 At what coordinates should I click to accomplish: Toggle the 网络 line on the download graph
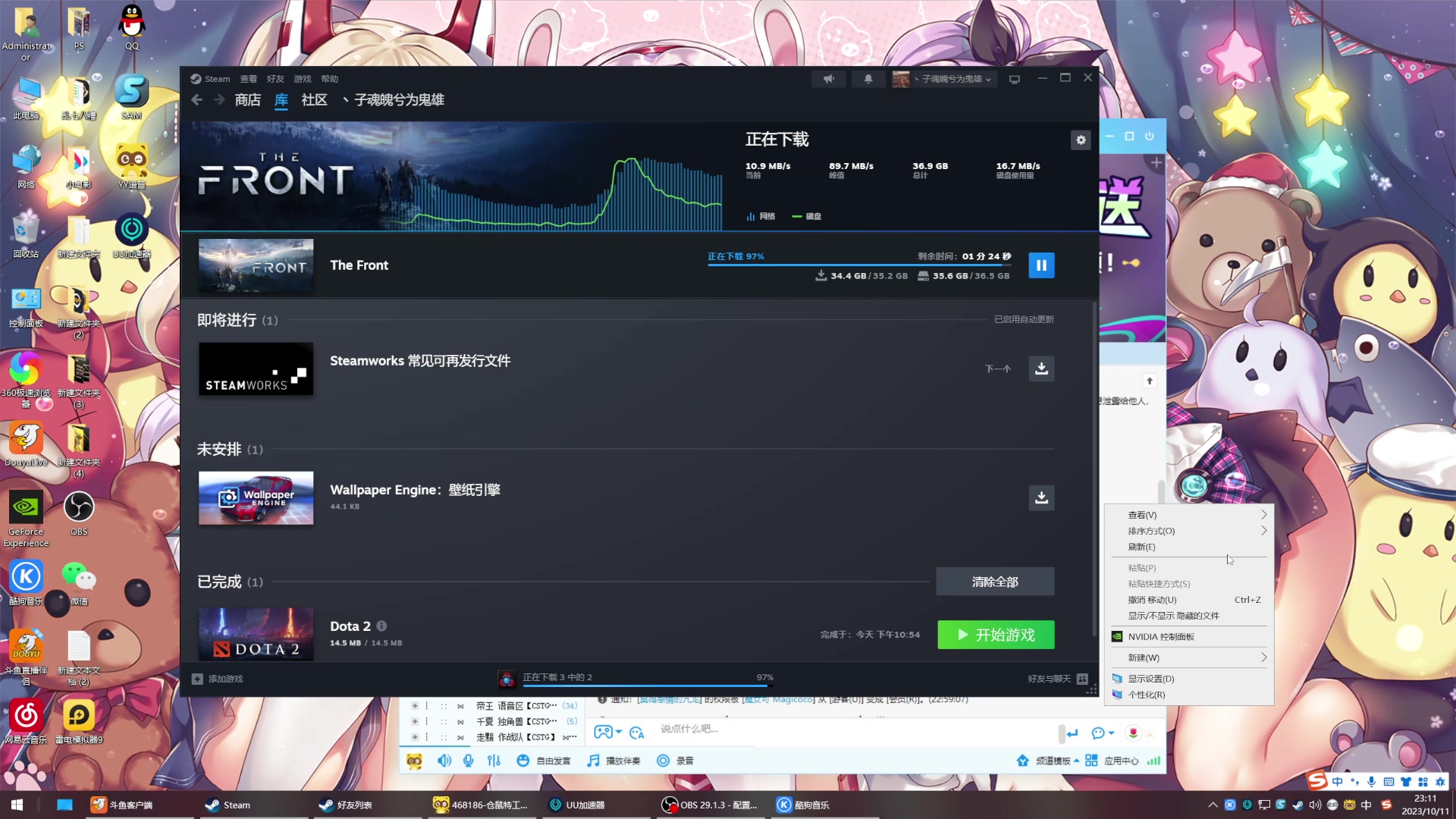pos(761,216)
